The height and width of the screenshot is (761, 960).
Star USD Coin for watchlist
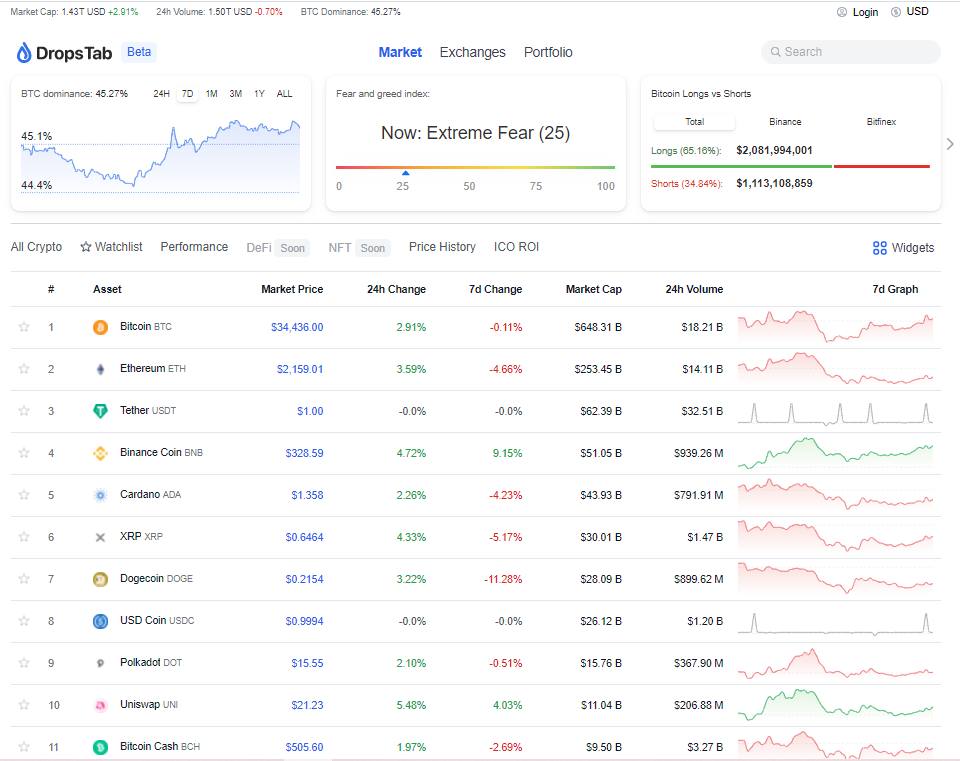(24, 621)
